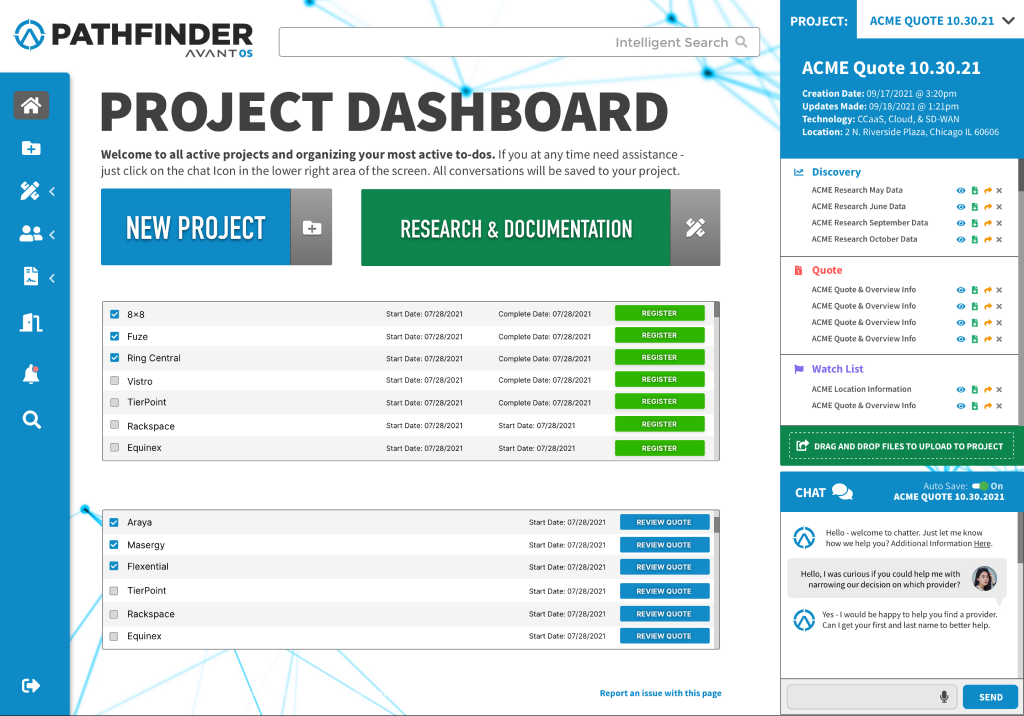Share ACME Research June Data
The width and height of the screenshot is (1024, 716).
[x=987, y=207]
